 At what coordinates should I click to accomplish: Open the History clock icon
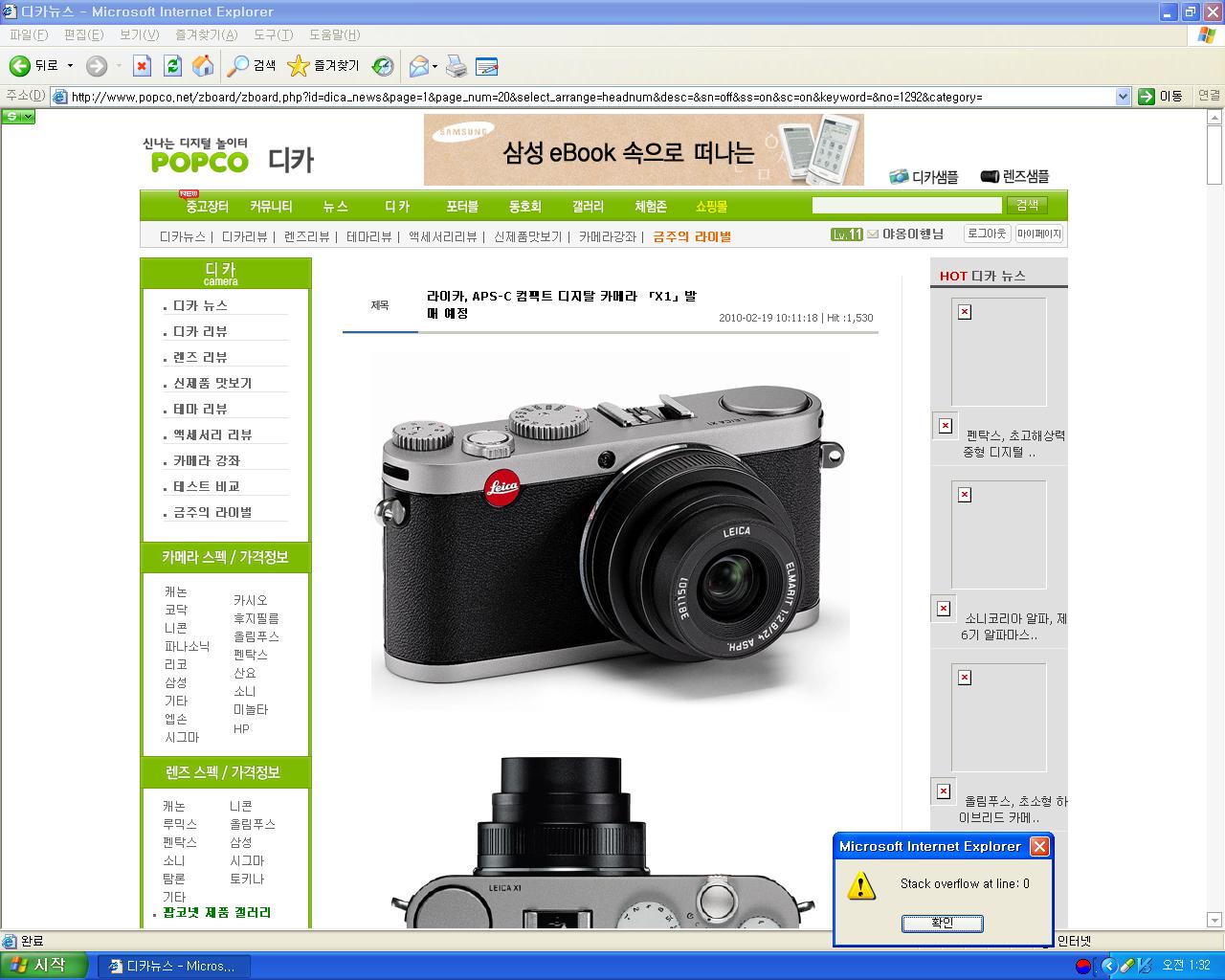pyautogui.click(x=383, y=66)
